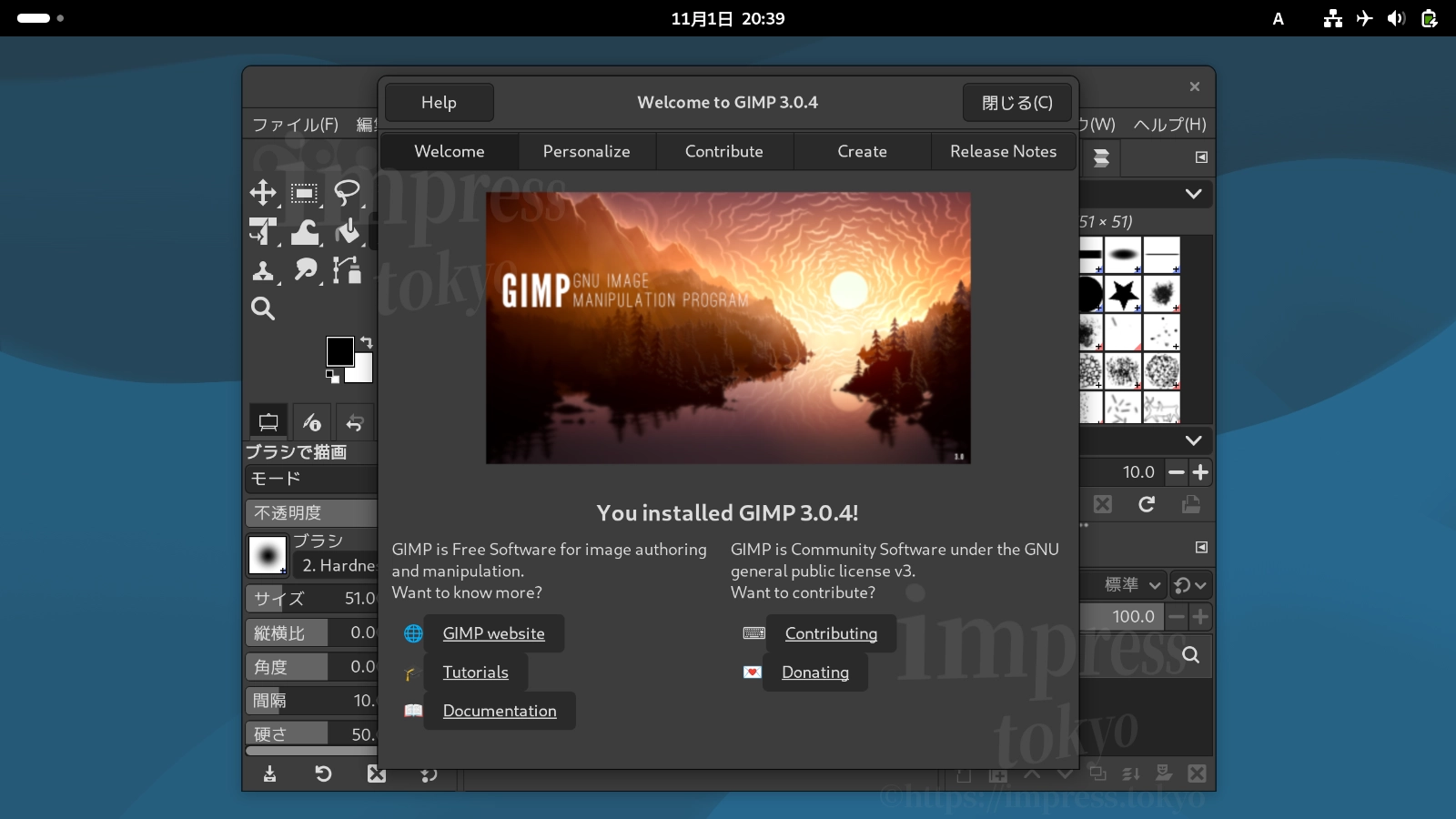Expand the brush filter dropdown chevron
This screenshot has height=819, width=1456.
click(x=1193, y=194)
